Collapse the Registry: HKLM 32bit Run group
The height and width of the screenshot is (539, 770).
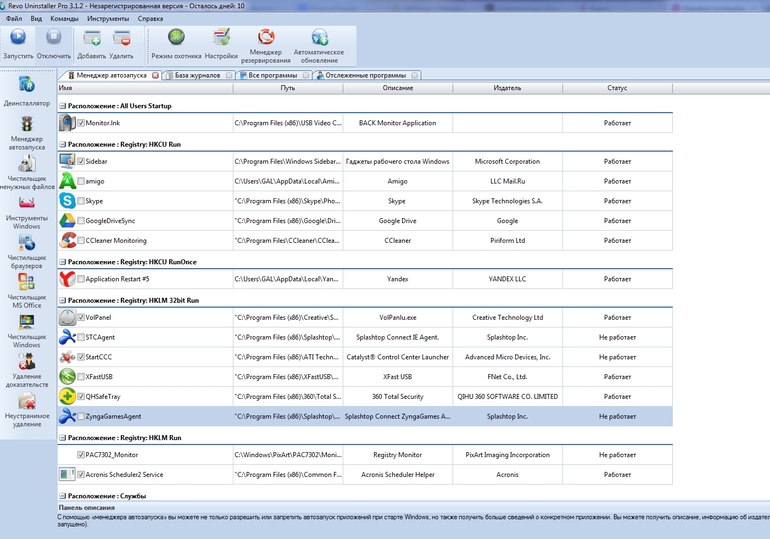pos(62,300)
